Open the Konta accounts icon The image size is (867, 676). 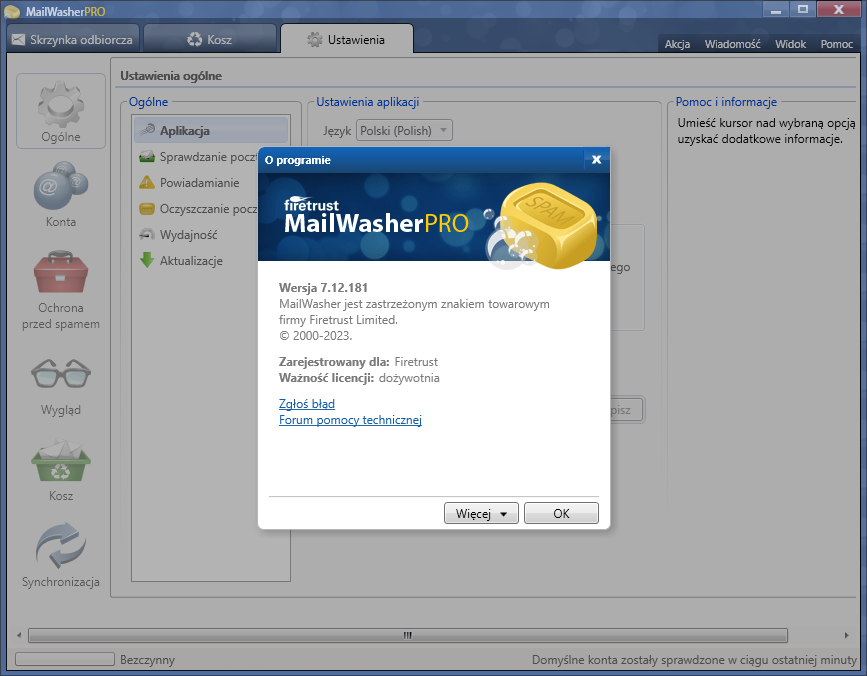(61, 185)
